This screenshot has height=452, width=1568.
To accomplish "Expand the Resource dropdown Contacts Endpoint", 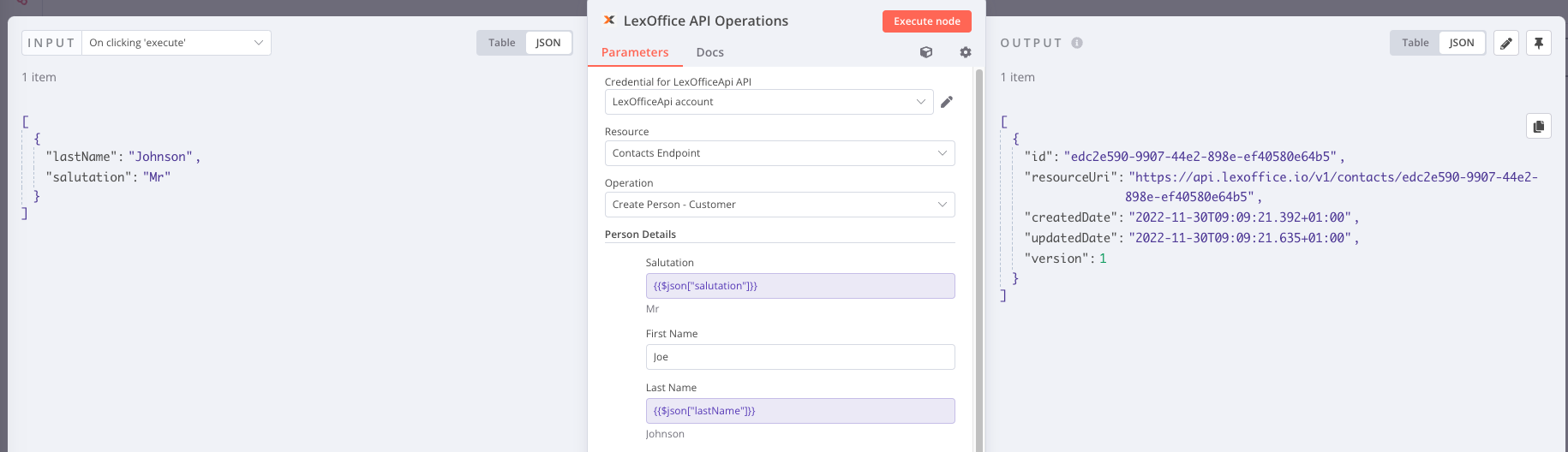I will [779, 153].
